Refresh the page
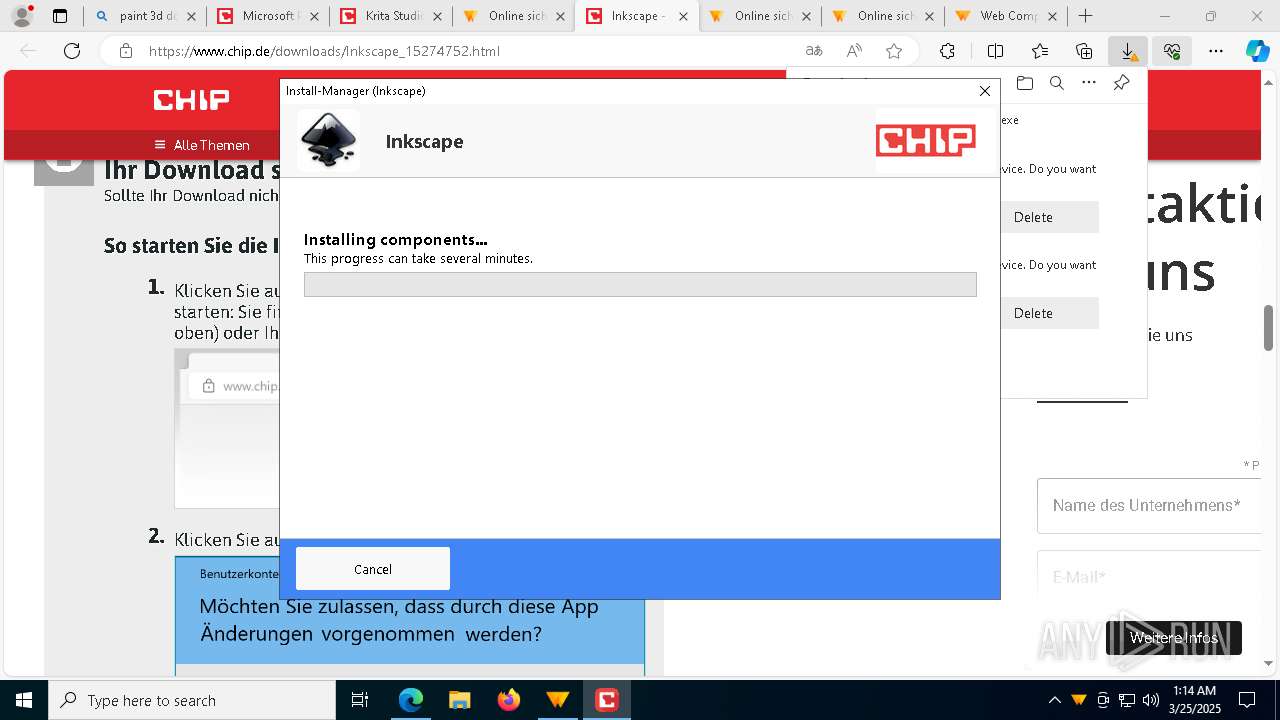Image resolution: width=1280 pixels, height=720 pixels. [72, 51]
